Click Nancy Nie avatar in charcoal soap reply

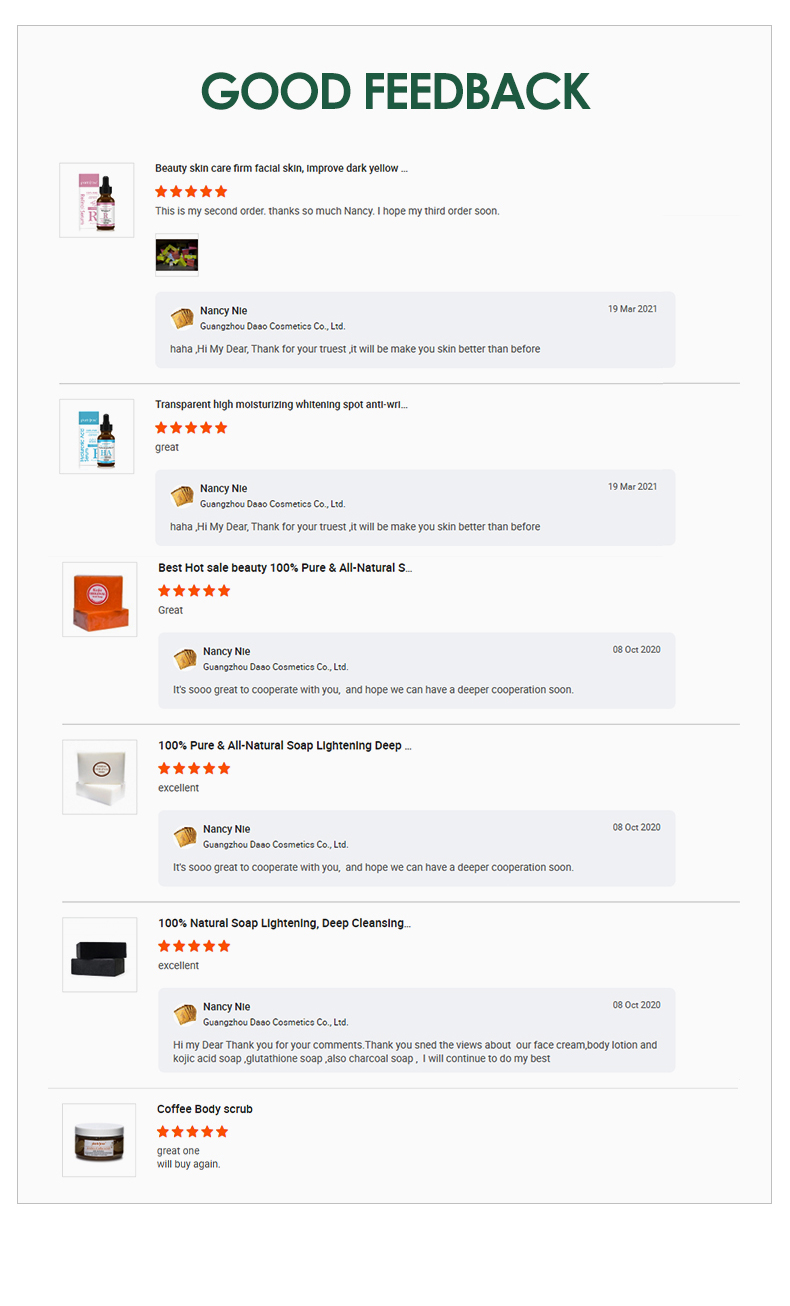[x=185, y=1015]
